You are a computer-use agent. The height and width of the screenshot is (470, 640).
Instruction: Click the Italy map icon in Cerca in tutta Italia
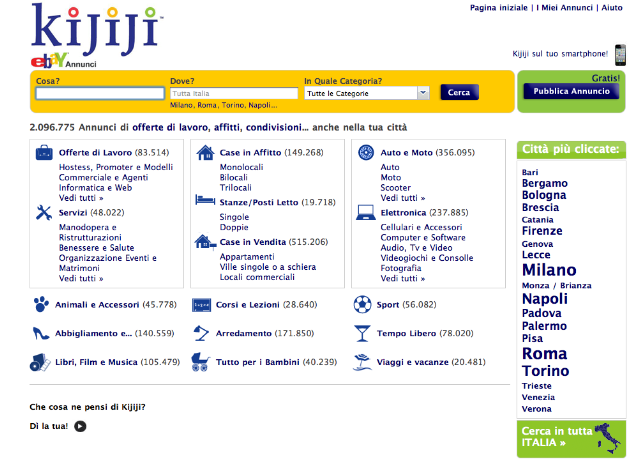(x=607, y=438)
